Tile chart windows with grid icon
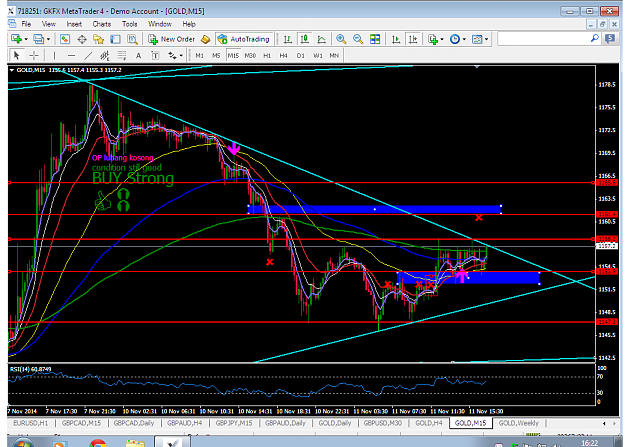625x447 pixels. [x=375, y=39]
